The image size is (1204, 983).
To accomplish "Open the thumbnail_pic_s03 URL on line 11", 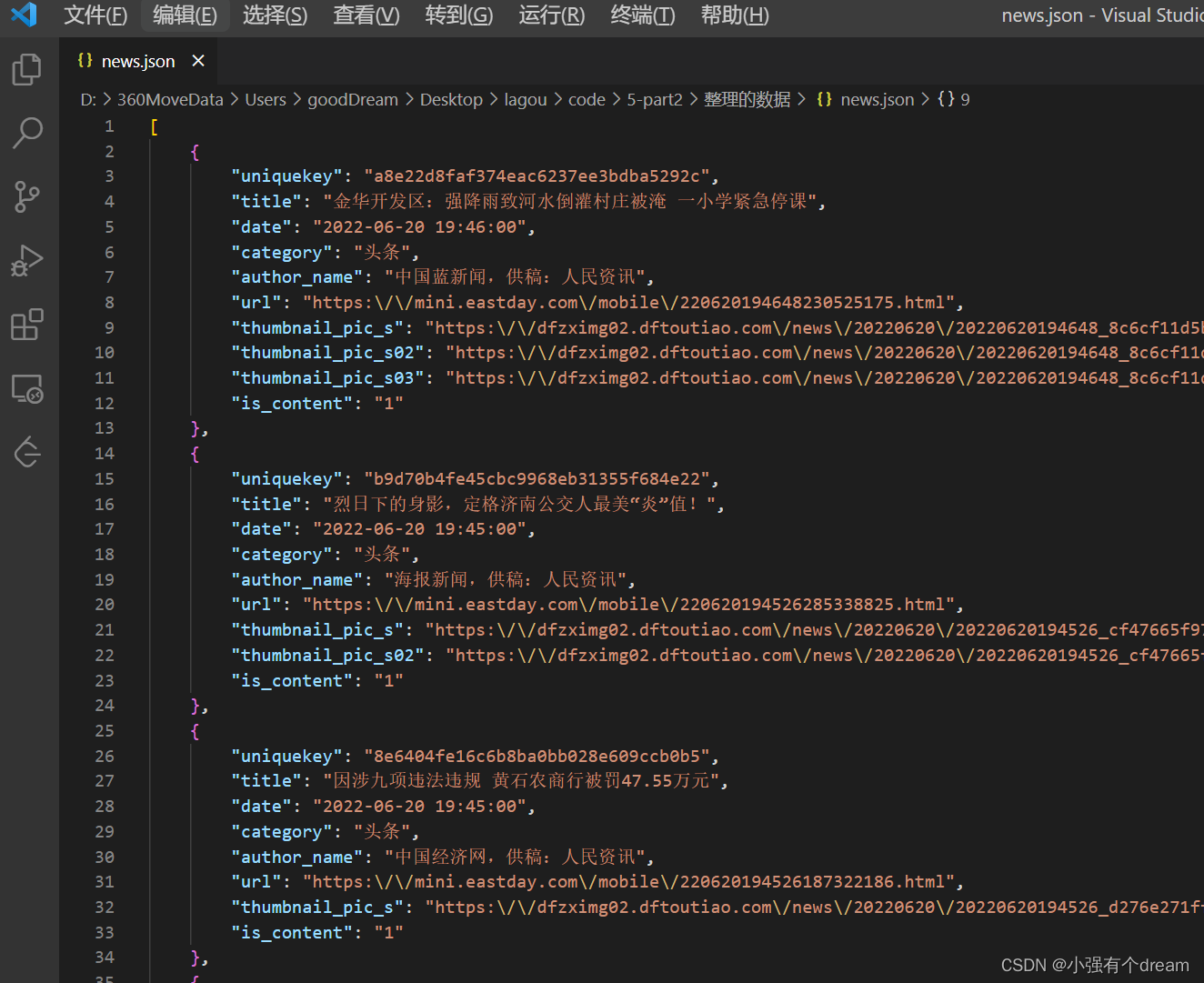I will click(829, 378).
